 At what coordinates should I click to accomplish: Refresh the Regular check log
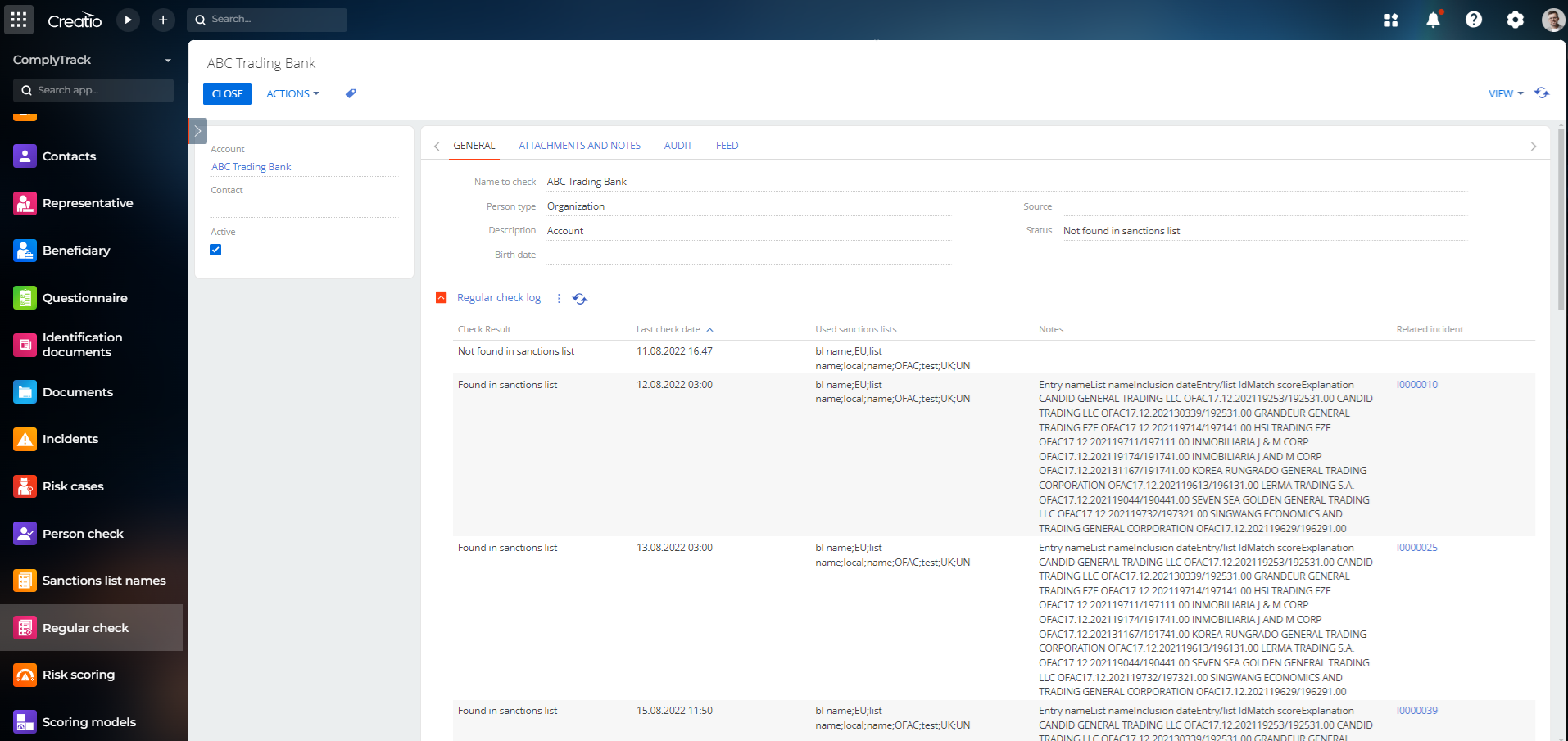click(x=580, y=298)
